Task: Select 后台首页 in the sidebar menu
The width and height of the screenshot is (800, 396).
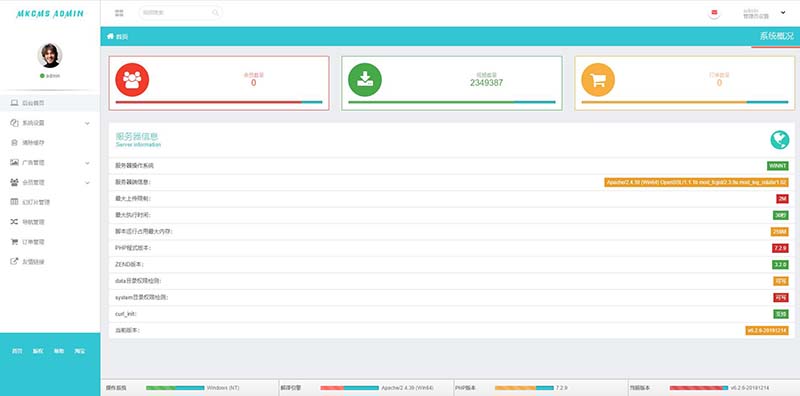Action: [x=50, y=103]
